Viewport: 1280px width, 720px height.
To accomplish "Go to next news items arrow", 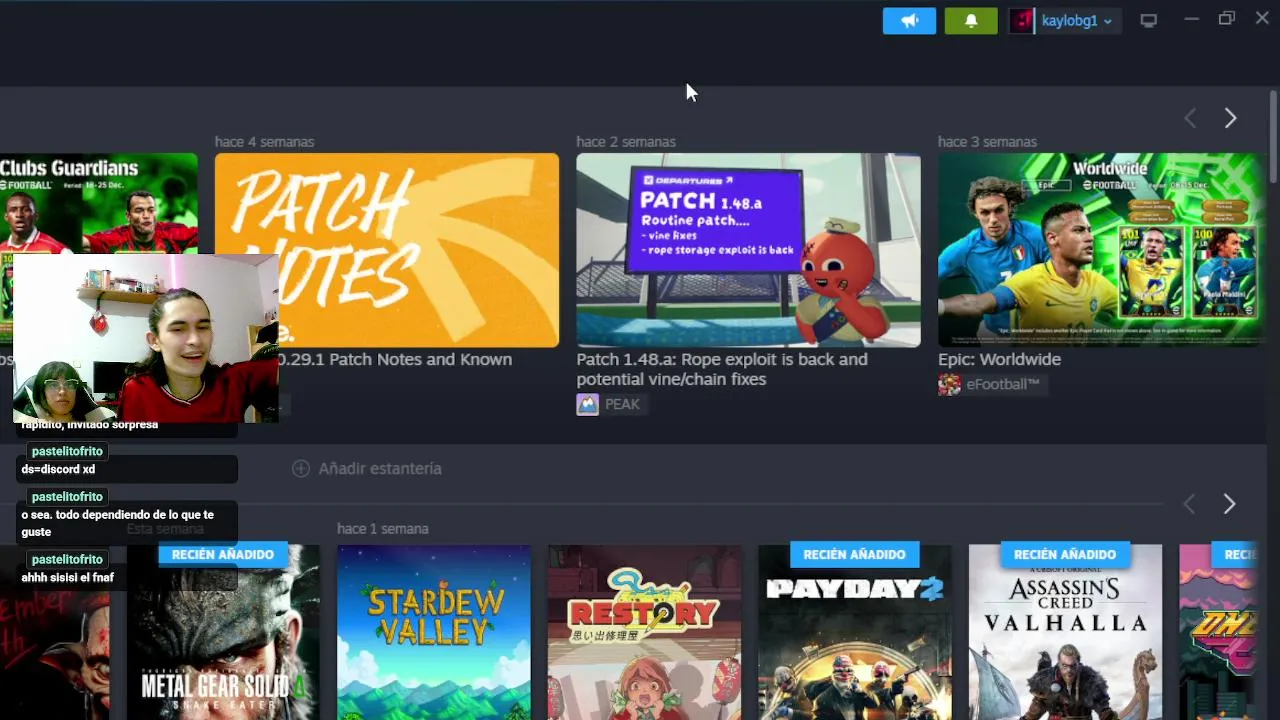I will click(1230, 118).
